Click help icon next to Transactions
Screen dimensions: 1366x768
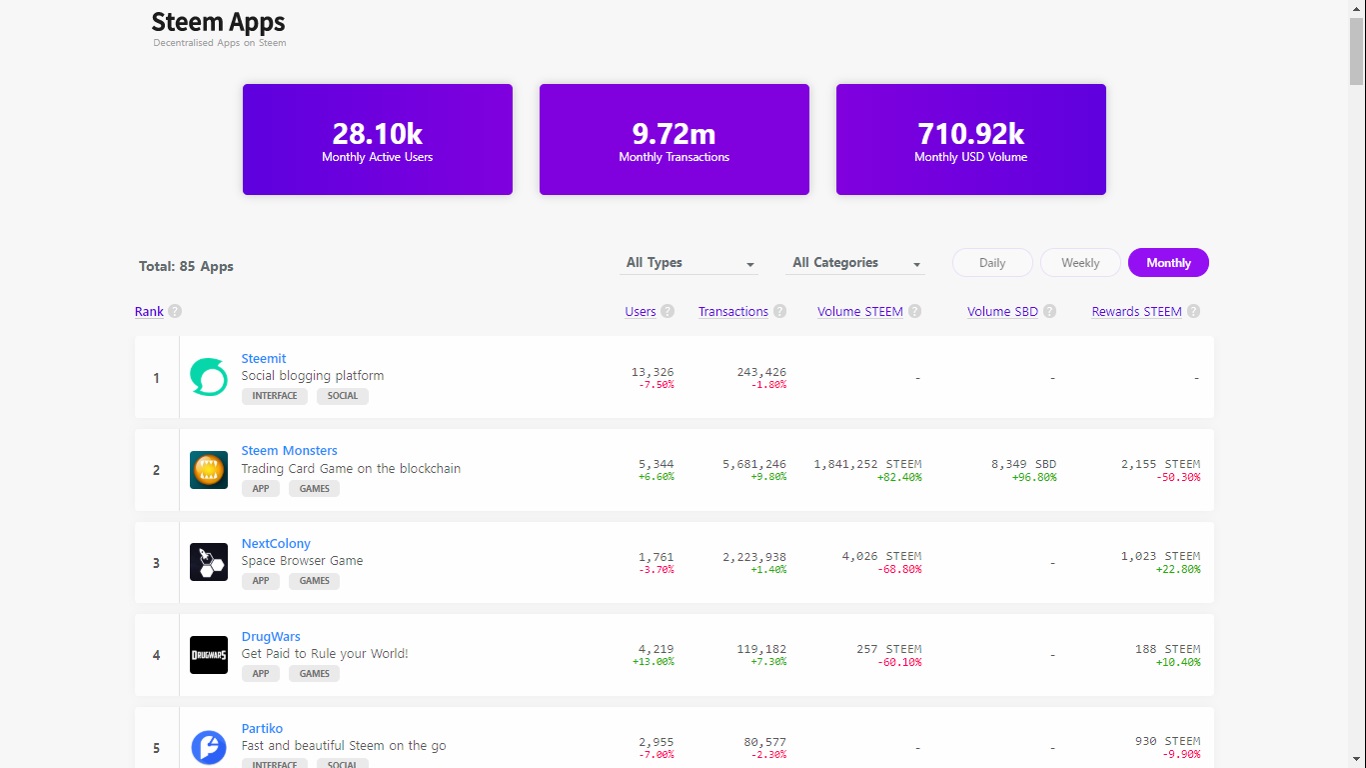click(780, 311)
